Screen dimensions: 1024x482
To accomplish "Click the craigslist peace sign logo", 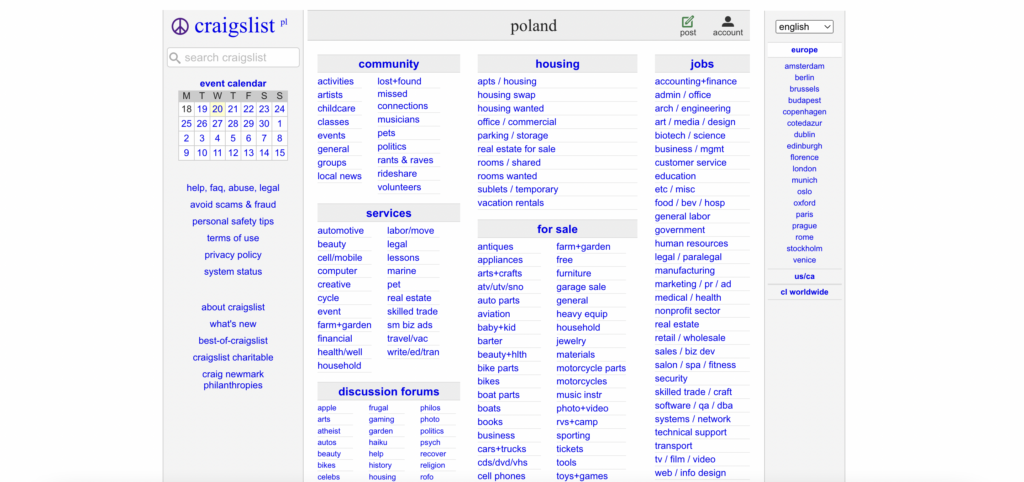I will (x=180, y=26).
